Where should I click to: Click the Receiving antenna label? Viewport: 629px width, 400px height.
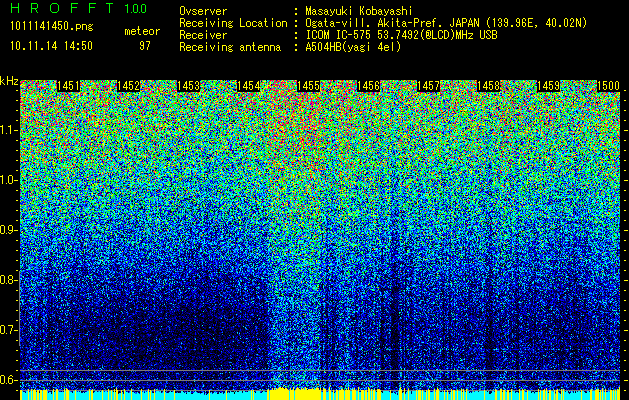[230, 47]
